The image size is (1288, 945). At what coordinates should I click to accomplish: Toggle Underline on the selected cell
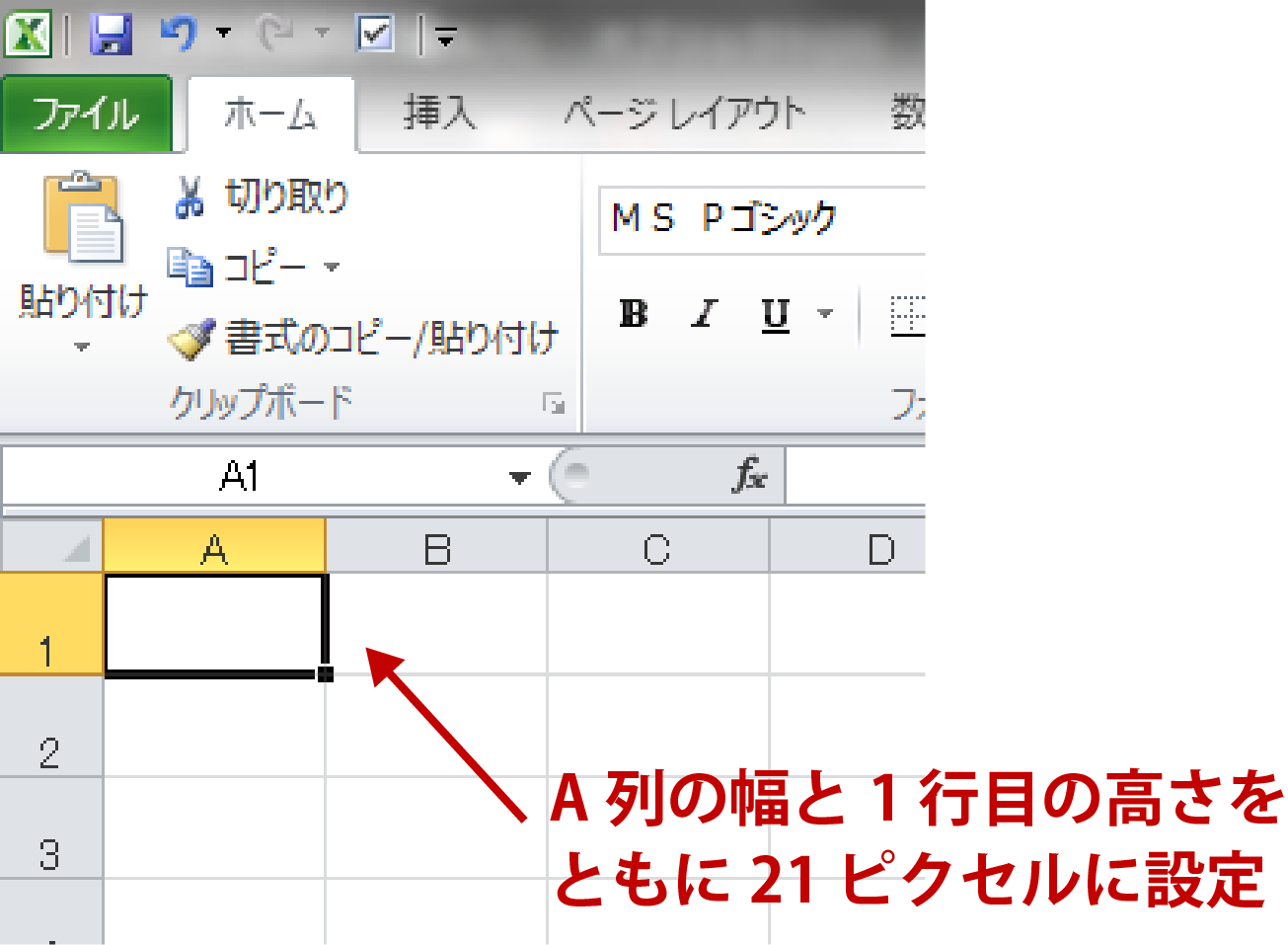click(776, 314)
